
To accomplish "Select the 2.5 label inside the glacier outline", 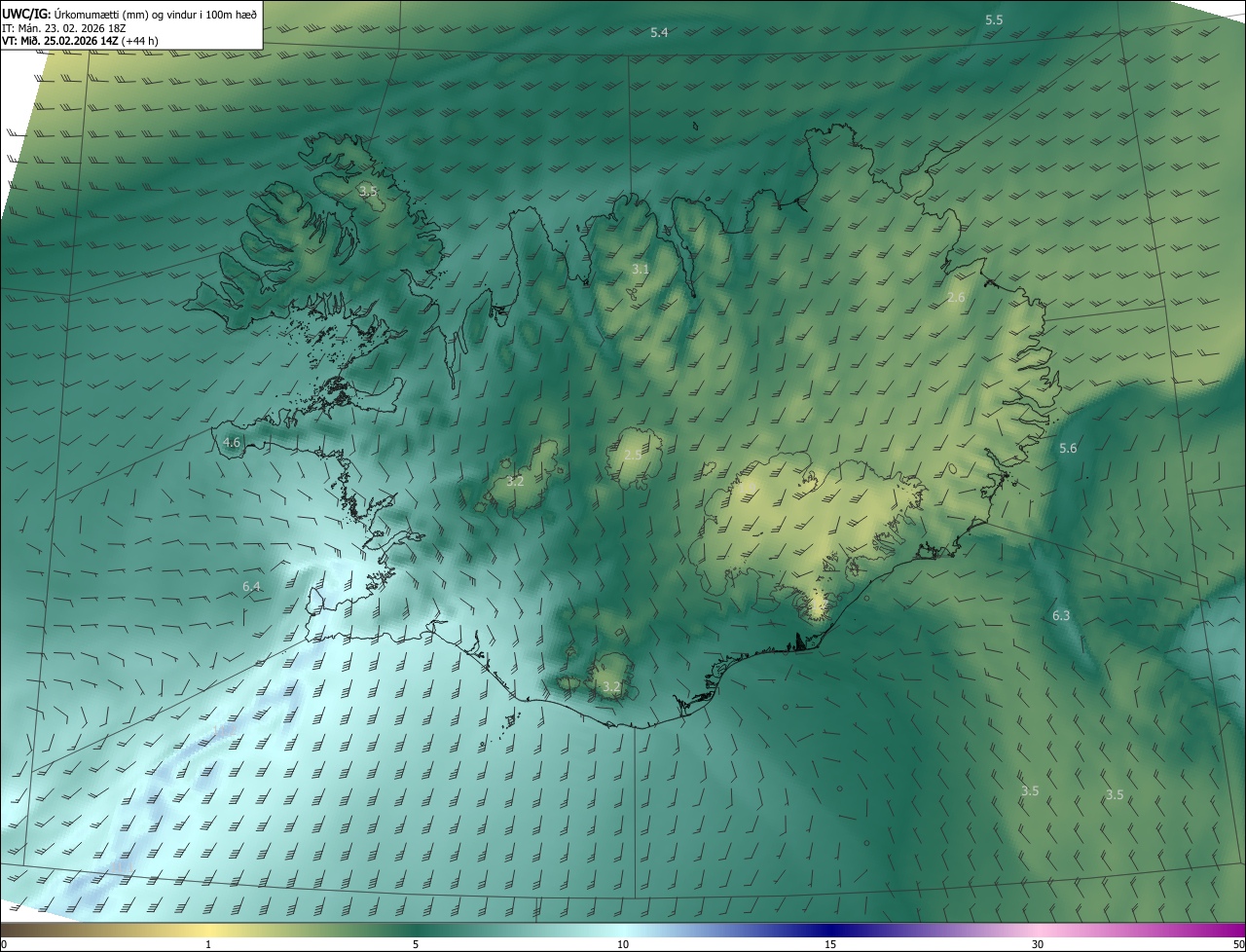I will pyautogui.click(x=633, y=455).
